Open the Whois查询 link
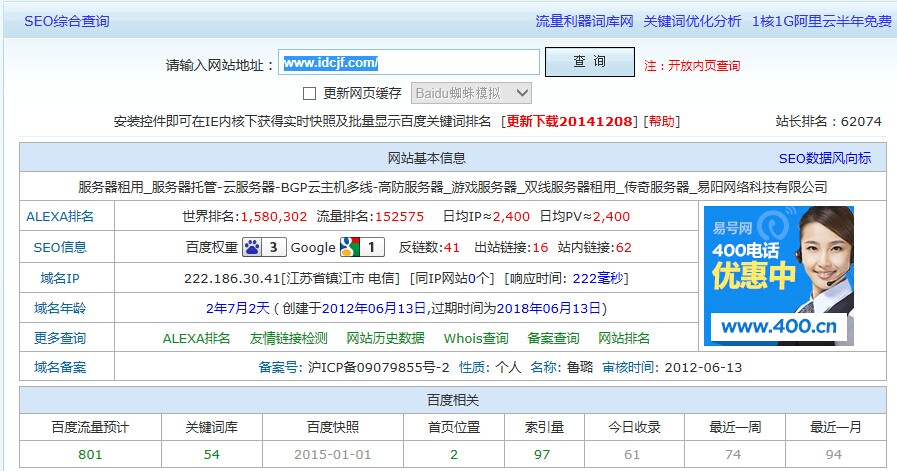The image size is (897, 471). click(x=476, y=338)
